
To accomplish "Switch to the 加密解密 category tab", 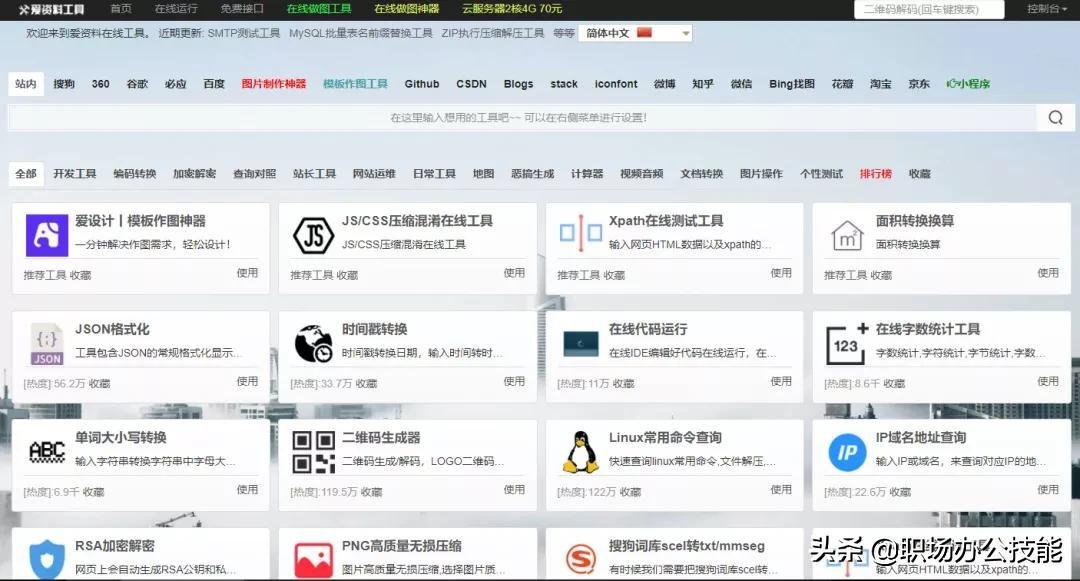I will [x=194, y=173].
